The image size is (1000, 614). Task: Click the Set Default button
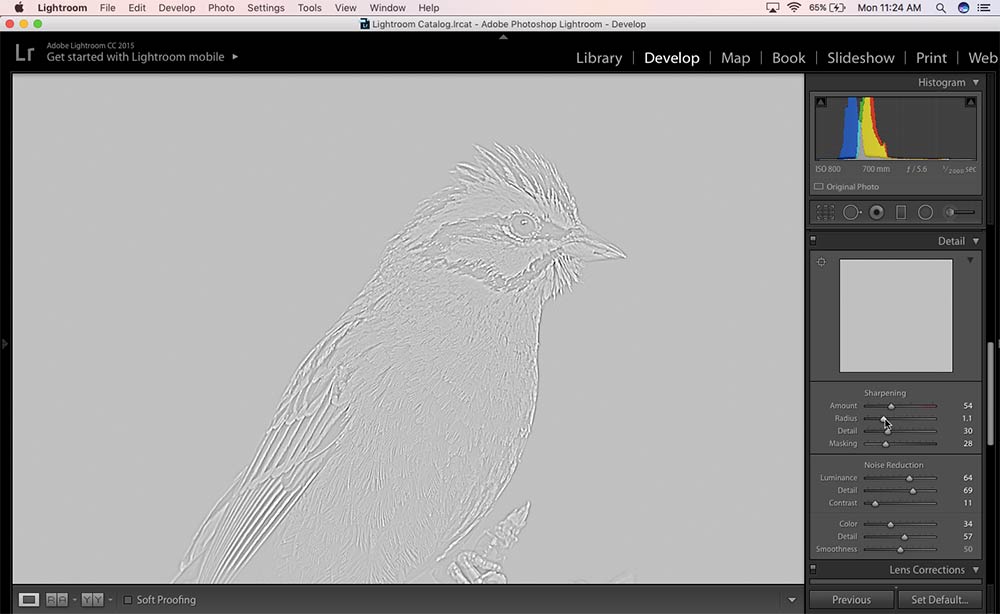[939, 599]
